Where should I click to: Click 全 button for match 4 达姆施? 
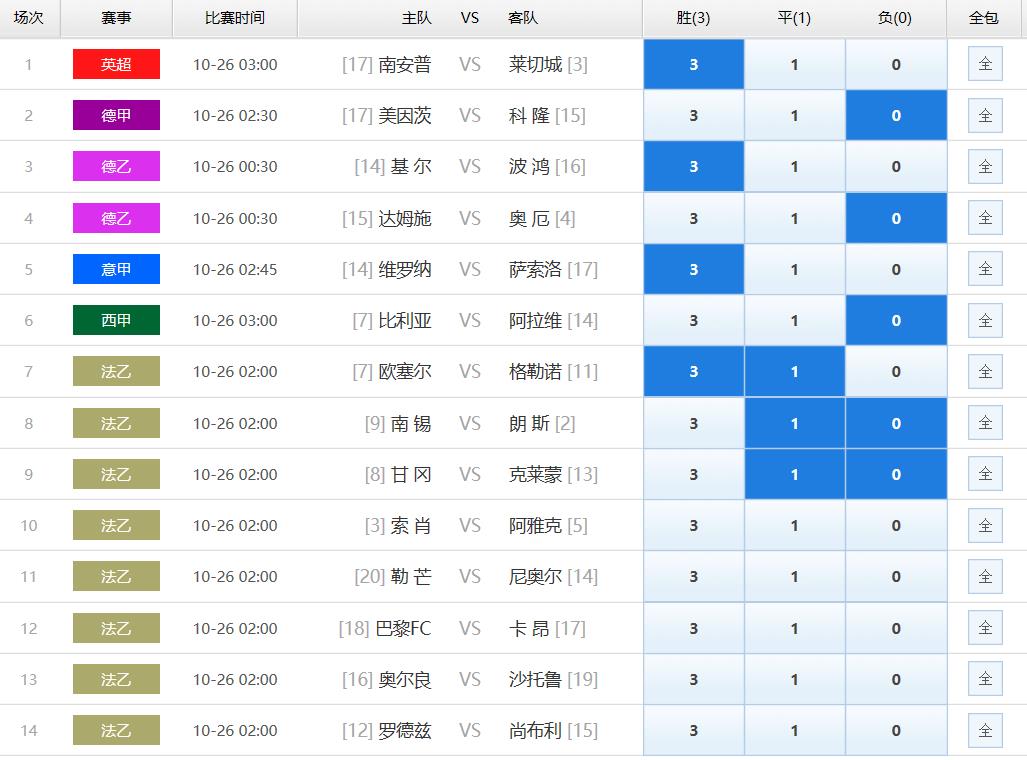coord(985,218)
